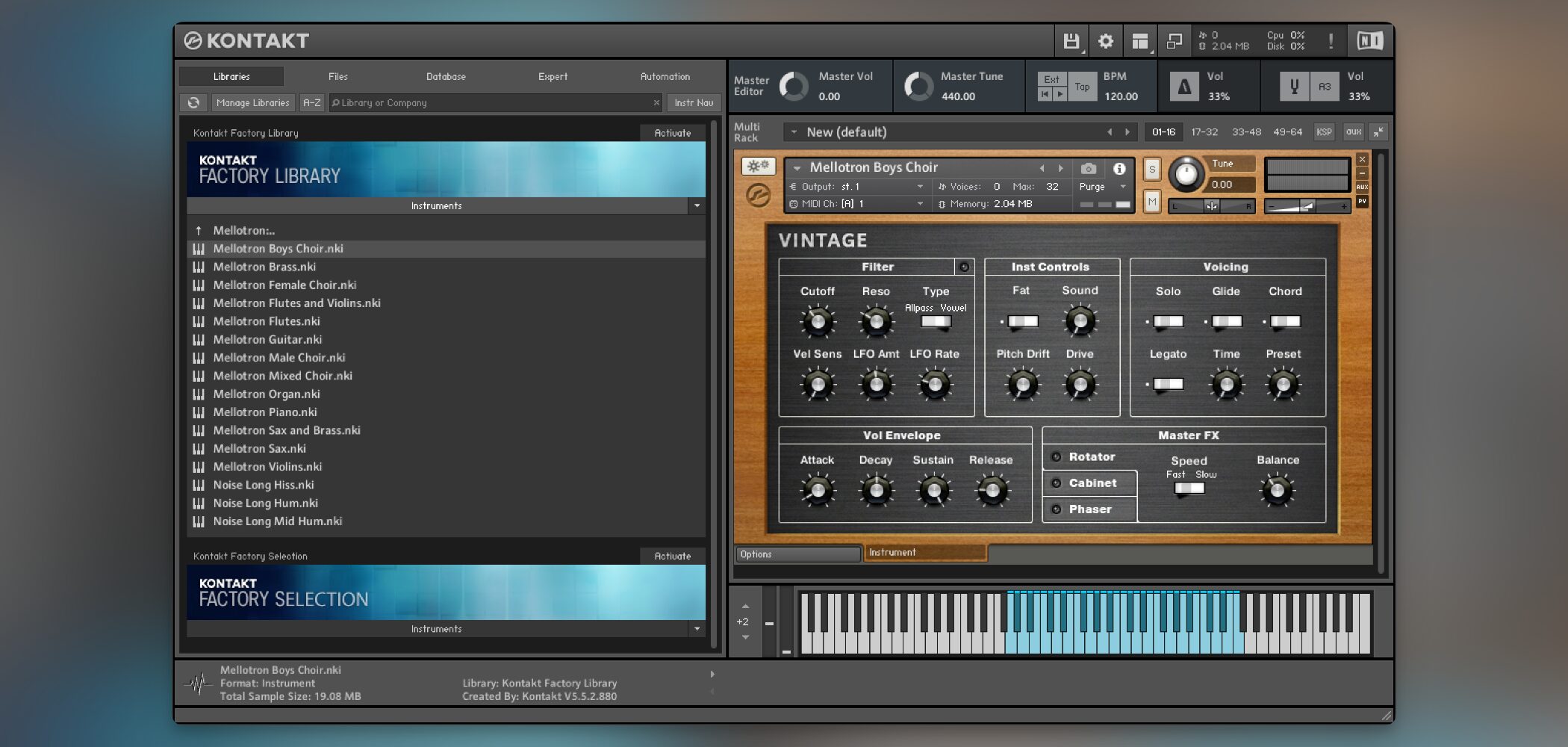Adjust the instrument volume slider
Viewport: 1568px width, 747px height.
(x=1307, y=206)
